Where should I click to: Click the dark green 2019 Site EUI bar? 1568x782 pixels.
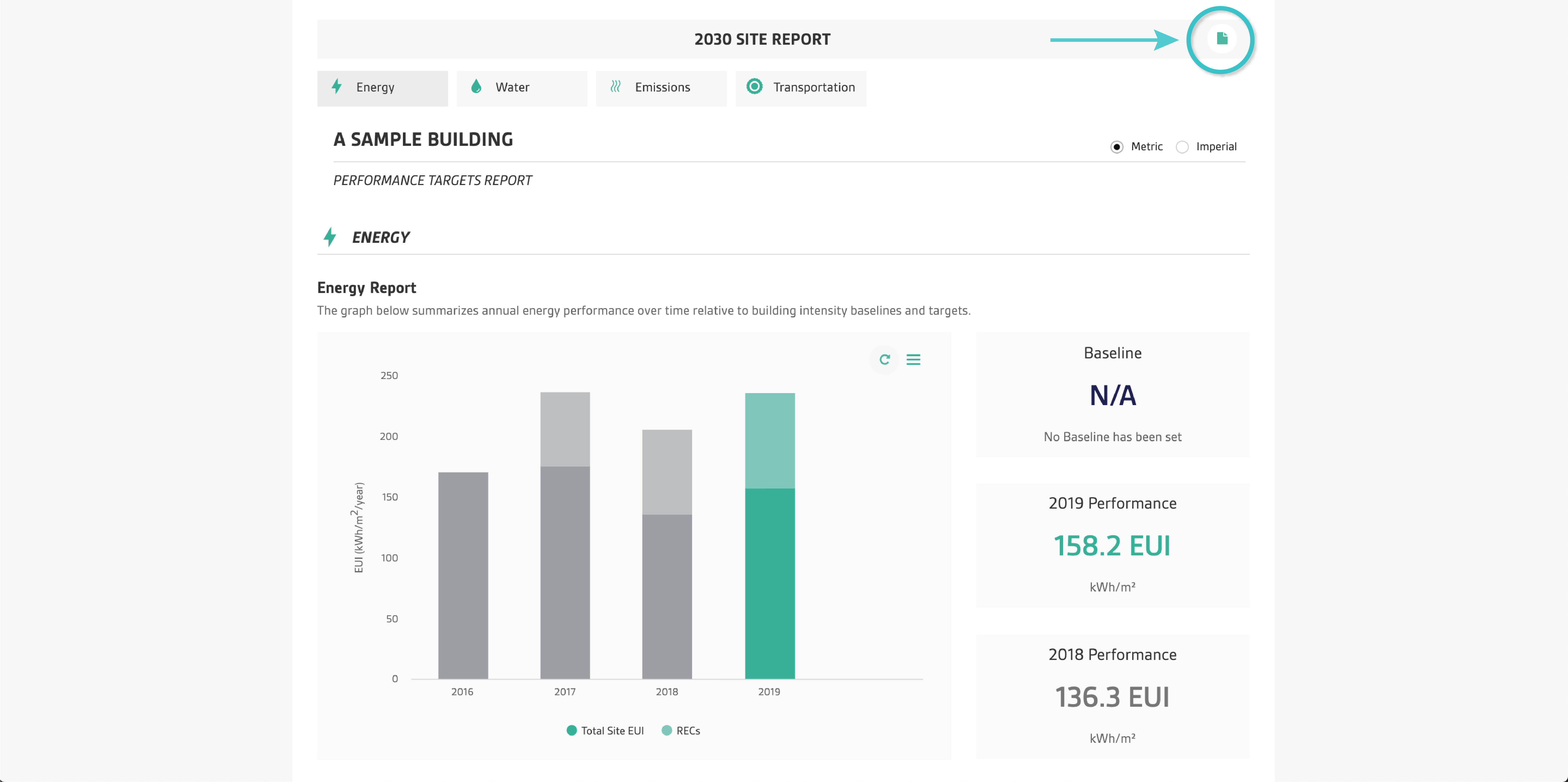[770, 584]
